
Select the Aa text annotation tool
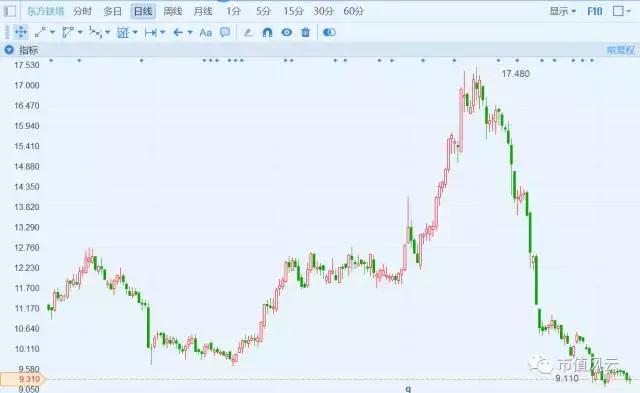point(205,32)
